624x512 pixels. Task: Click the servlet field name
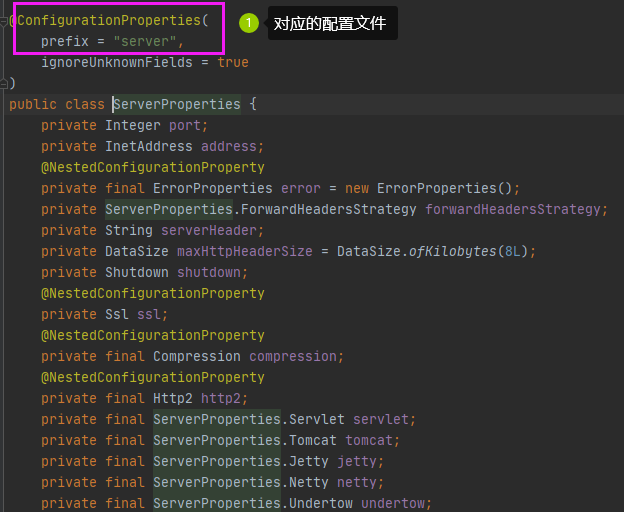pyautogui.click(x=381, y=419)
